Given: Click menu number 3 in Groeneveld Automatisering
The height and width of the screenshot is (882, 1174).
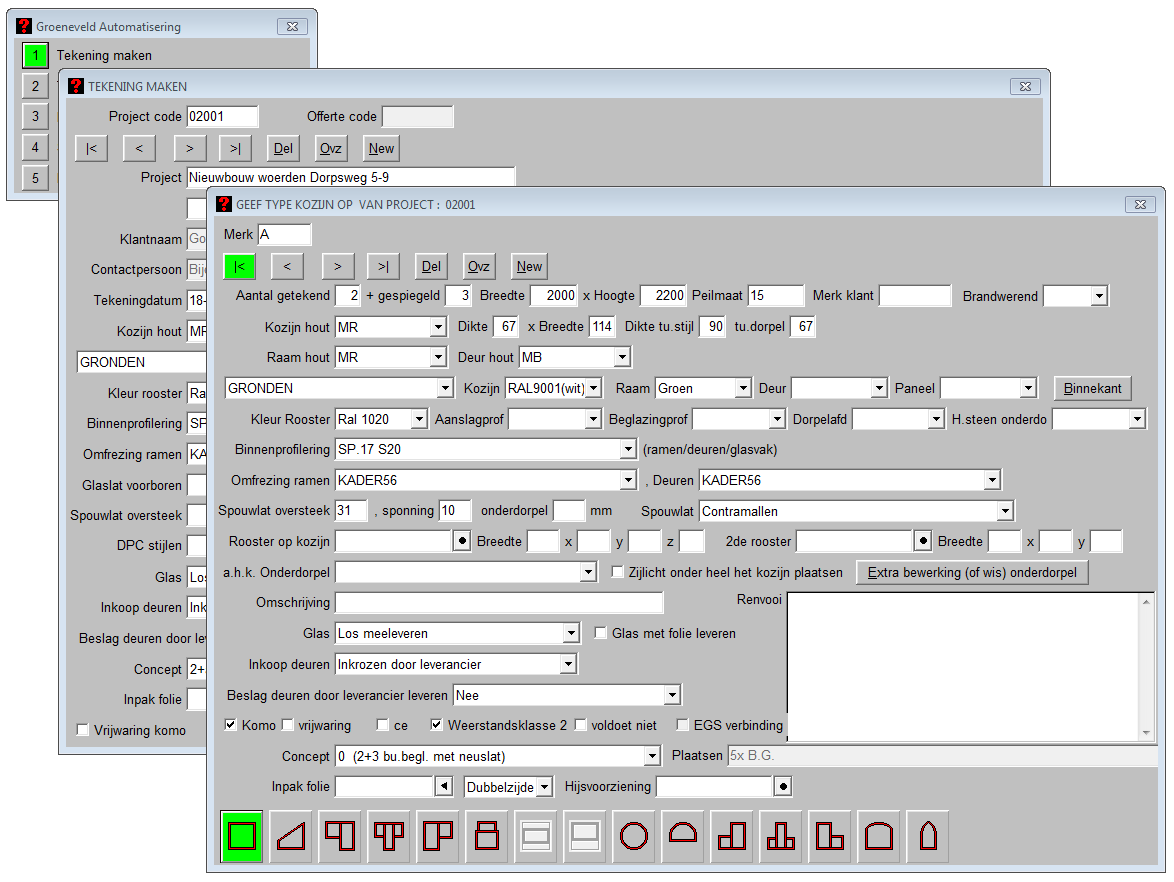Looking at the screenshot, I should (34, 117).
